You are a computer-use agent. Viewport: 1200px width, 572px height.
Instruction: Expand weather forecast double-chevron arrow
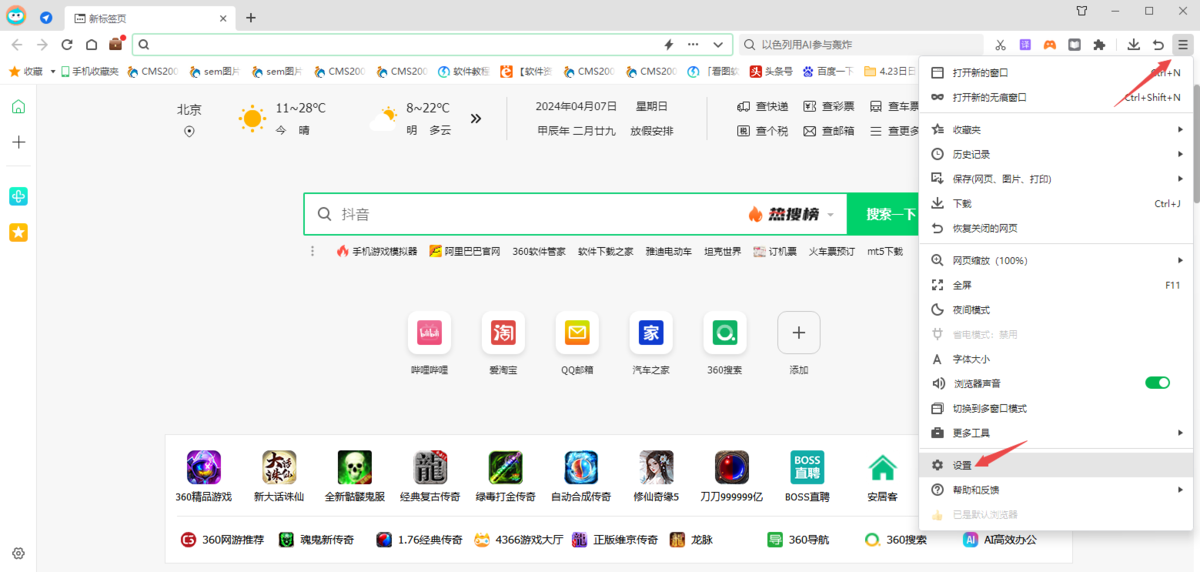click(476, 118)
